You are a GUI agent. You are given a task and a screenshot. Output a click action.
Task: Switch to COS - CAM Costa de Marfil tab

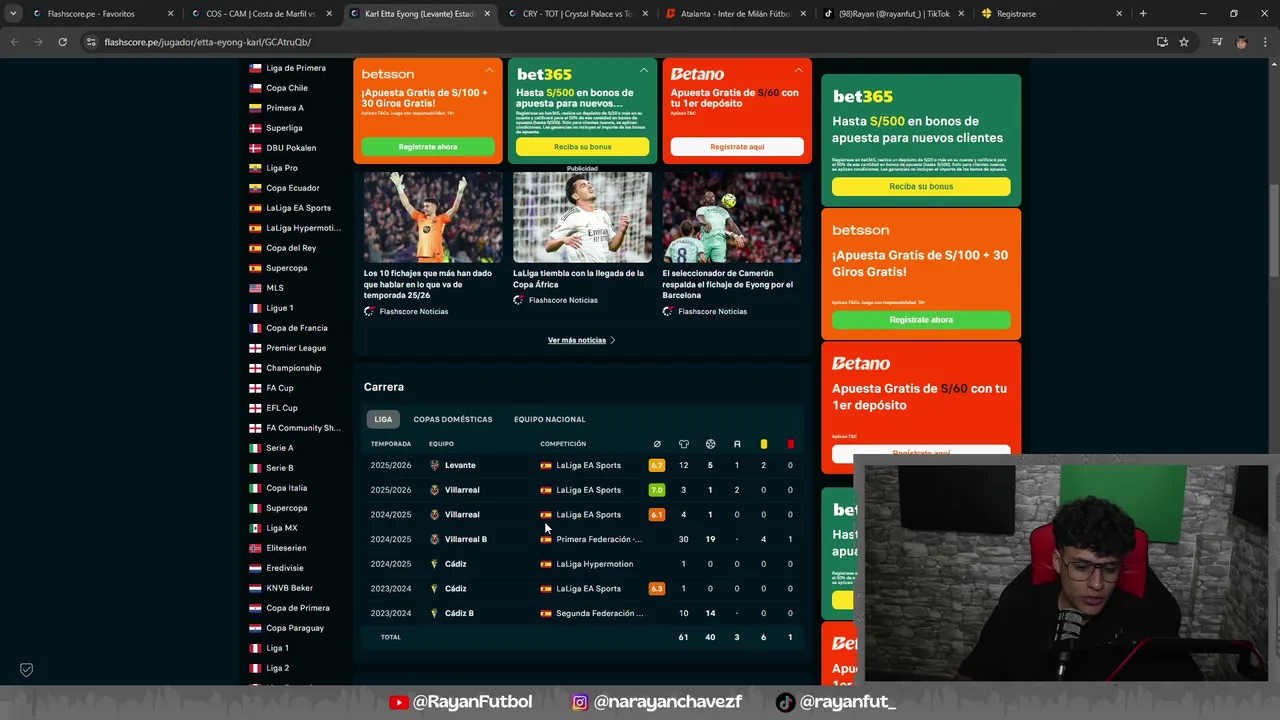point(259,14)
